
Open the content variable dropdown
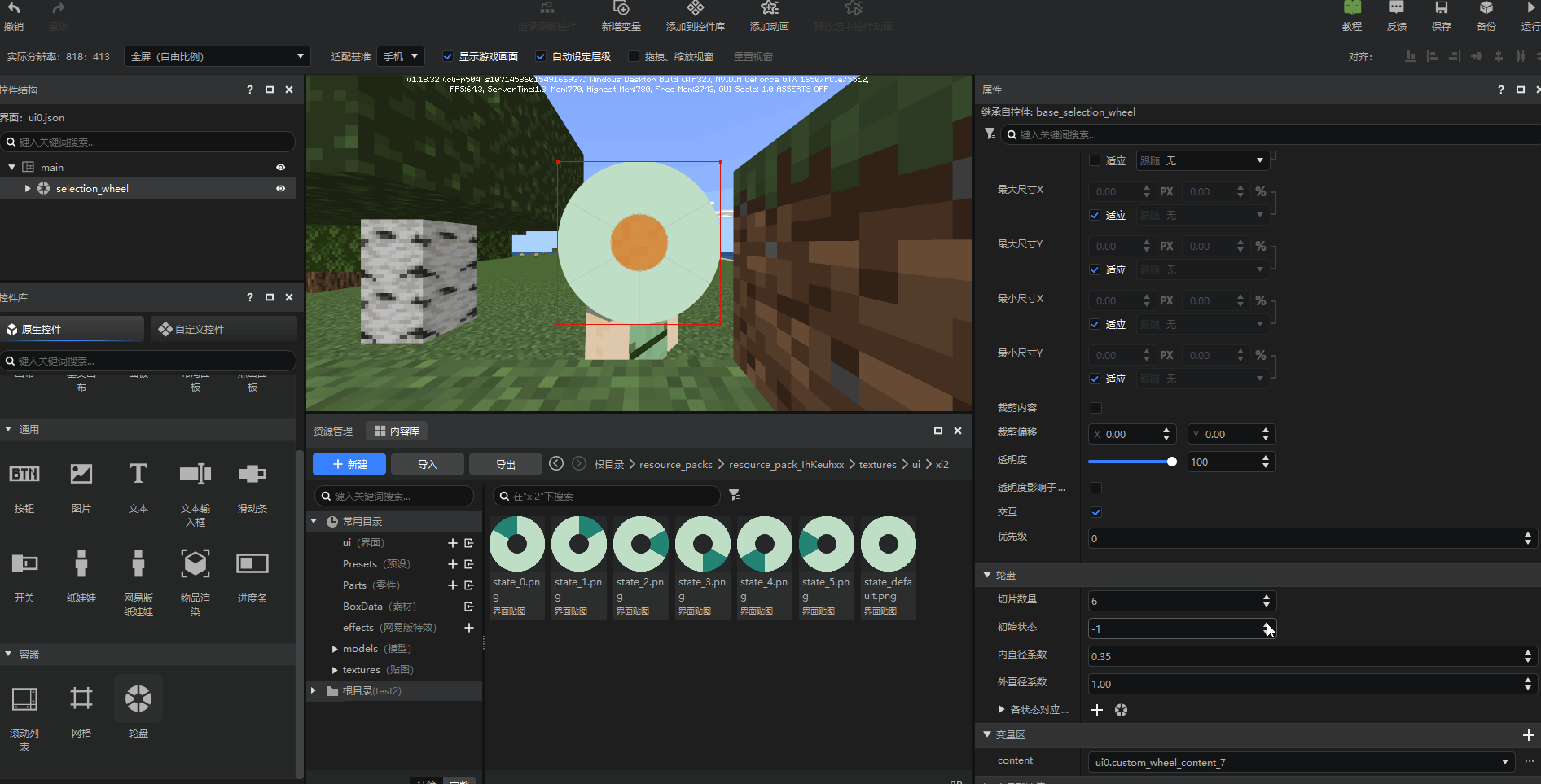pos(1301,762)
